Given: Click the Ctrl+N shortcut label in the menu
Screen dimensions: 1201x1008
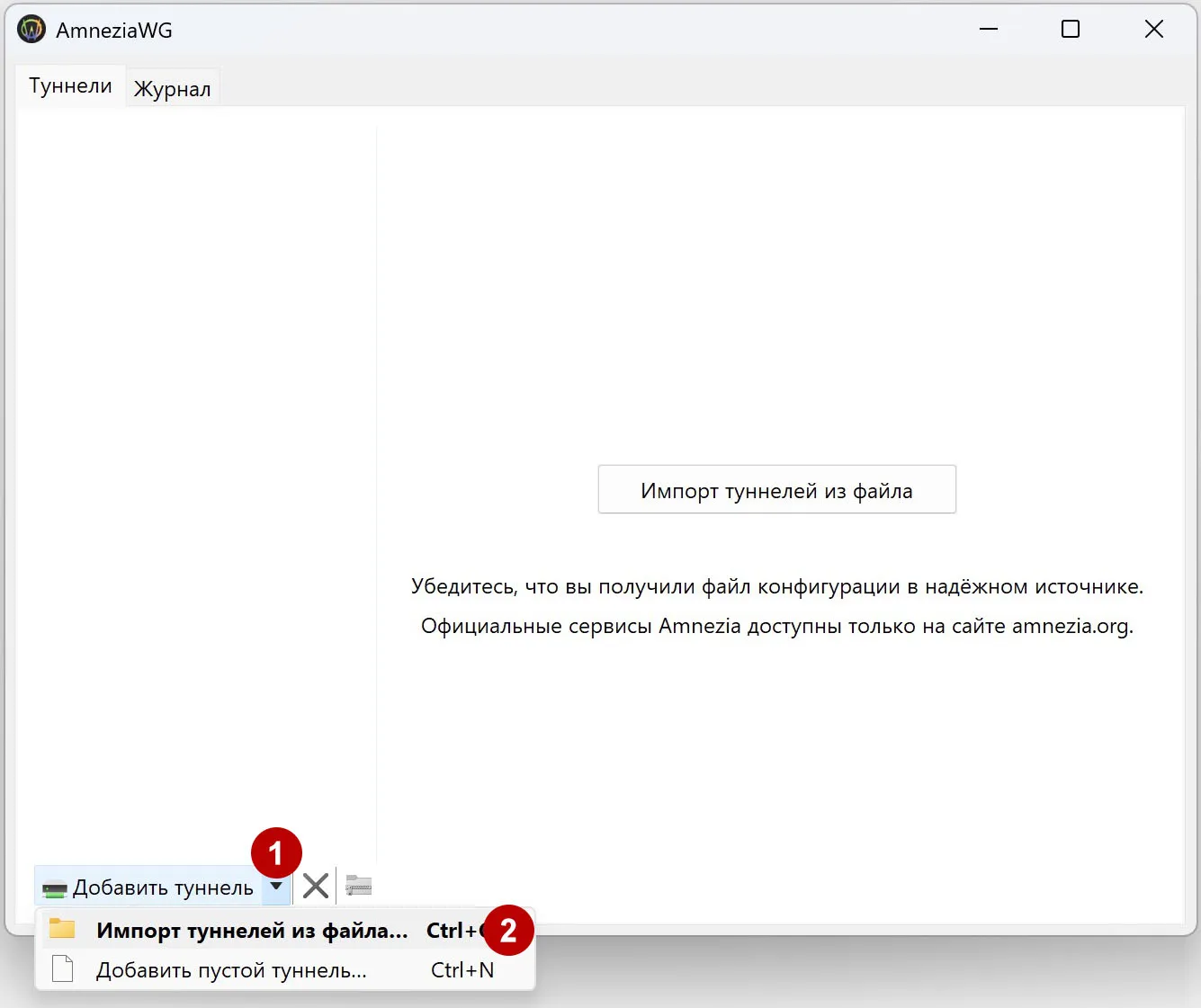Looking at the screenshot, I should (x=462, y=969).
